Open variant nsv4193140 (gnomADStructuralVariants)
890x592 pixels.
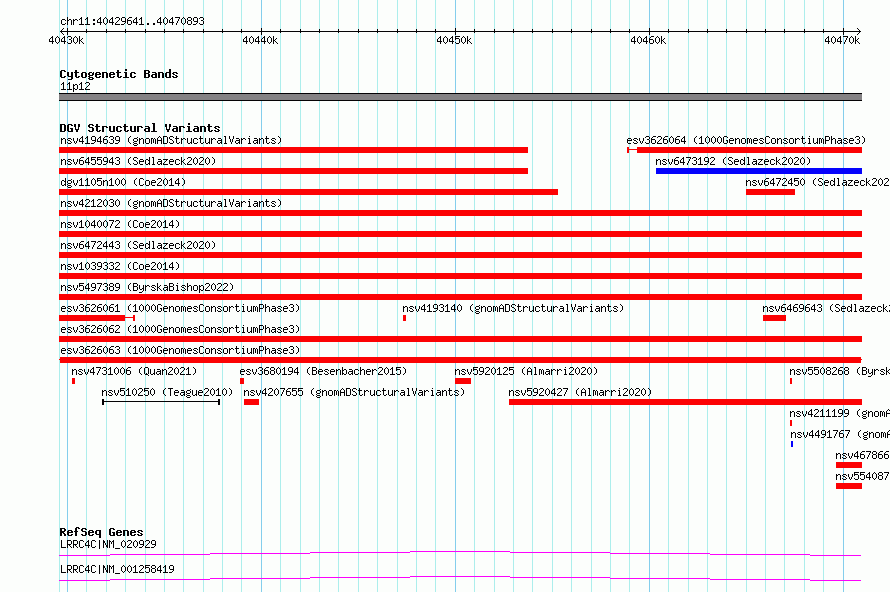coord(513,308)
